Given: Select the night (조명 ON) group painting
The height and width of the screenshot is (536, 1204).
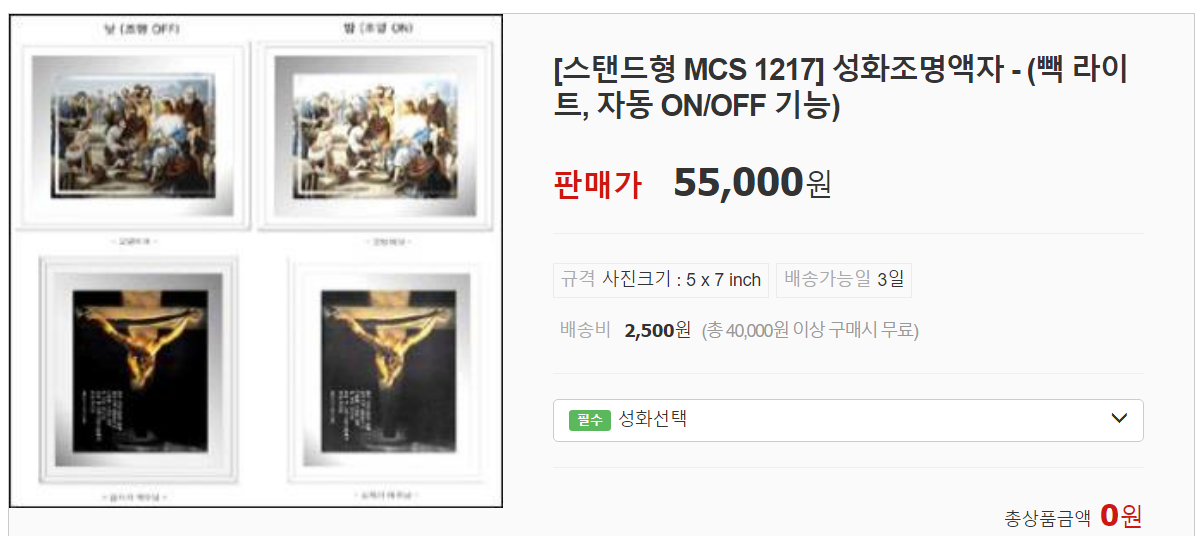Looking at the screenshot, I should [x=375, y=137].
